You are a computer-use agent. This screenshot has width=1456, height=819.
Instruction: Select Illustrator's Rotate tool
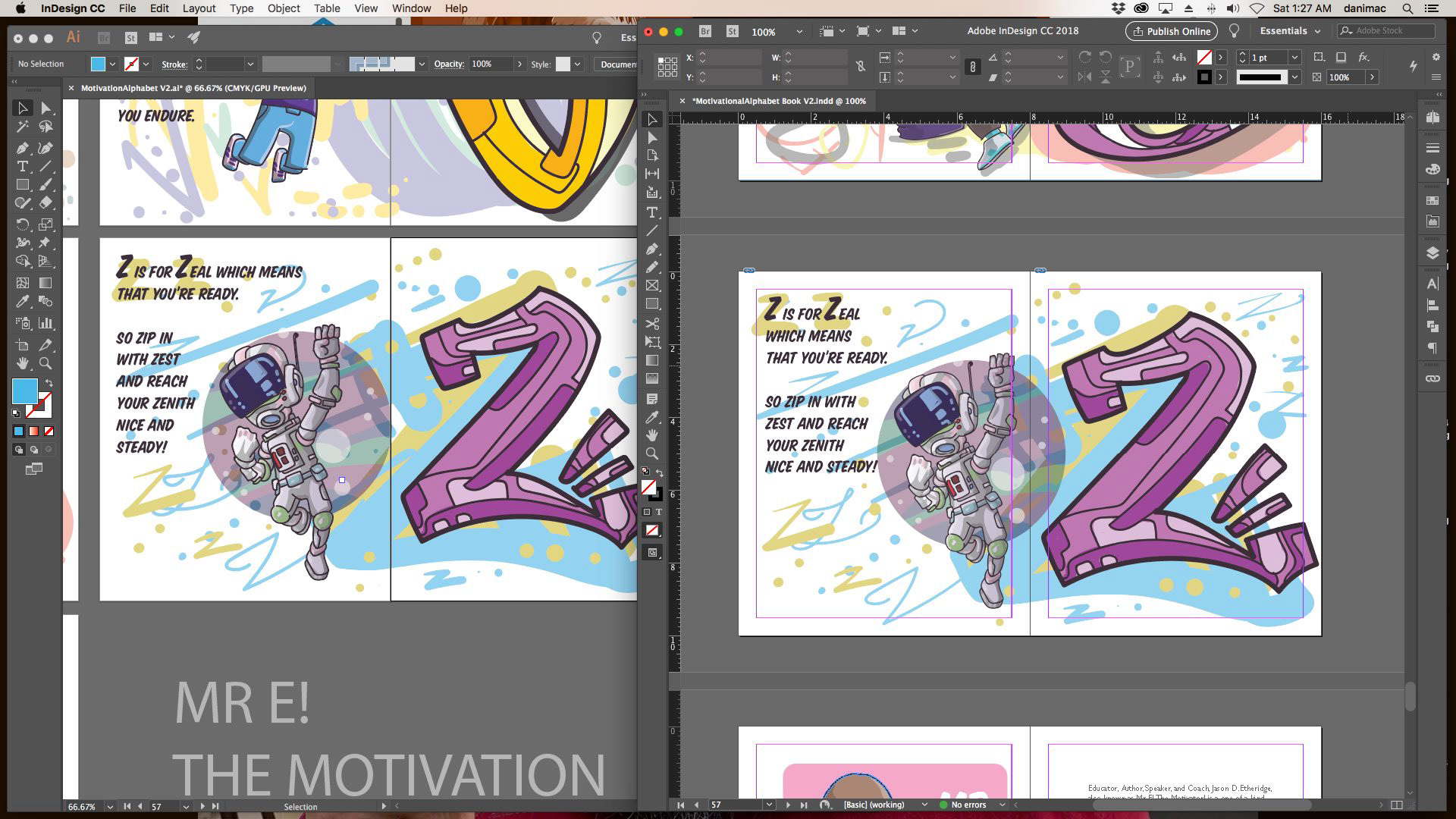[x=23, y=224]
